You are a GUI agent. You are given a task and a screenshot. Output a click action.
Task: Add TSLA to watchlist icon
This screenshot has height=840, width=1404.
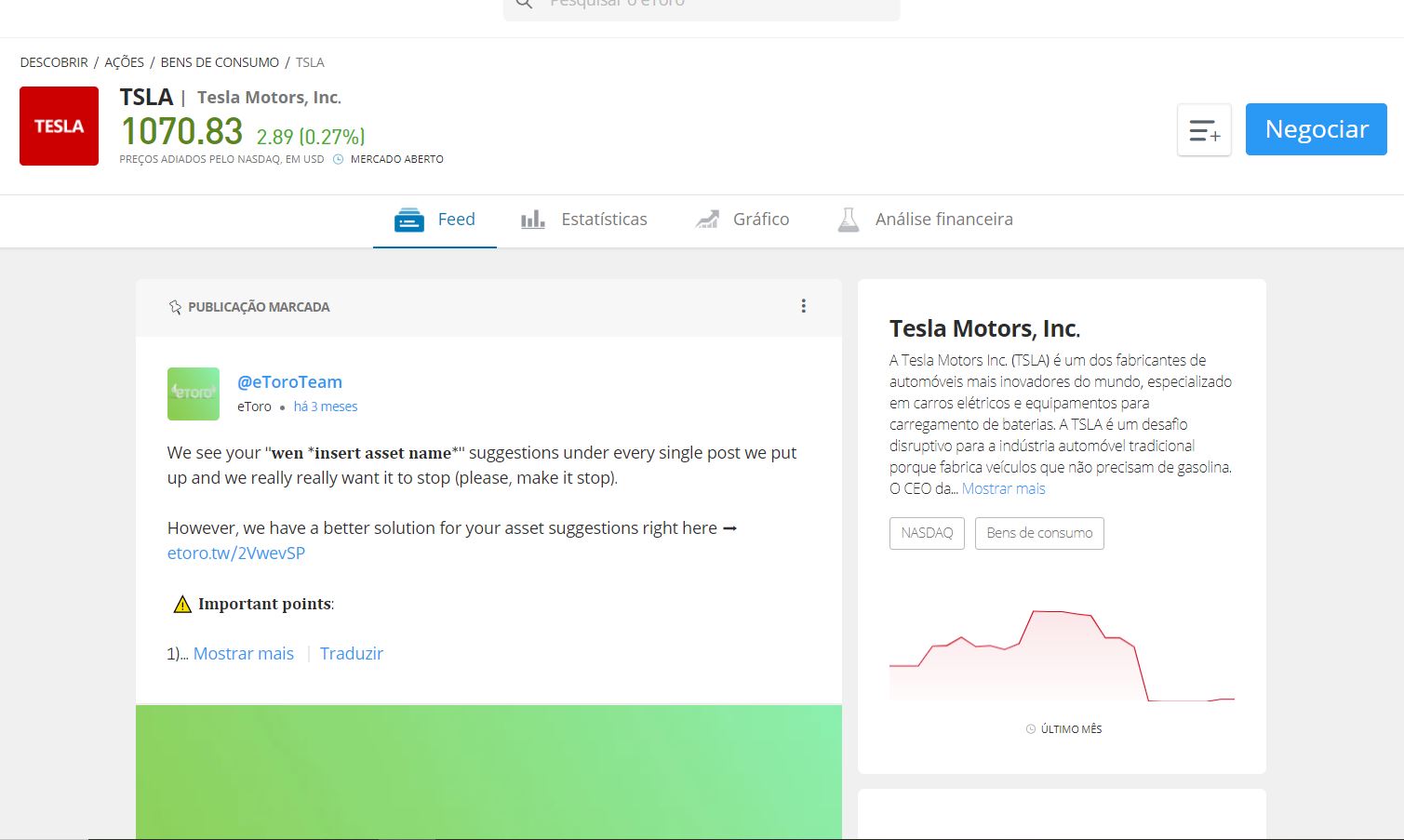[1204, 129]
